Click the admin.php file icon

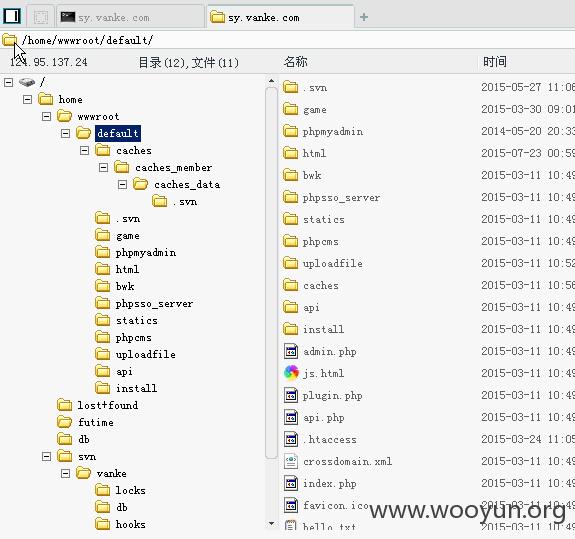click(x=291, y=351)
